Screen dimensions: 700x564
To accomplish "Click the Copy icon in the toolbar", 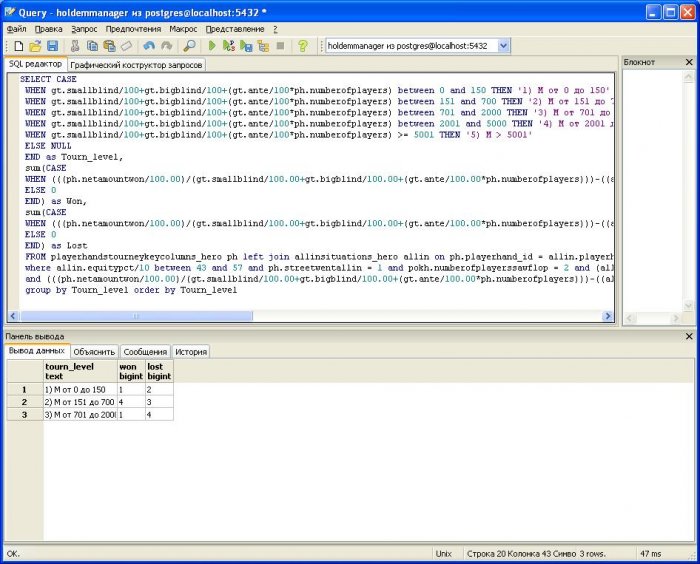I will point(92,46).
